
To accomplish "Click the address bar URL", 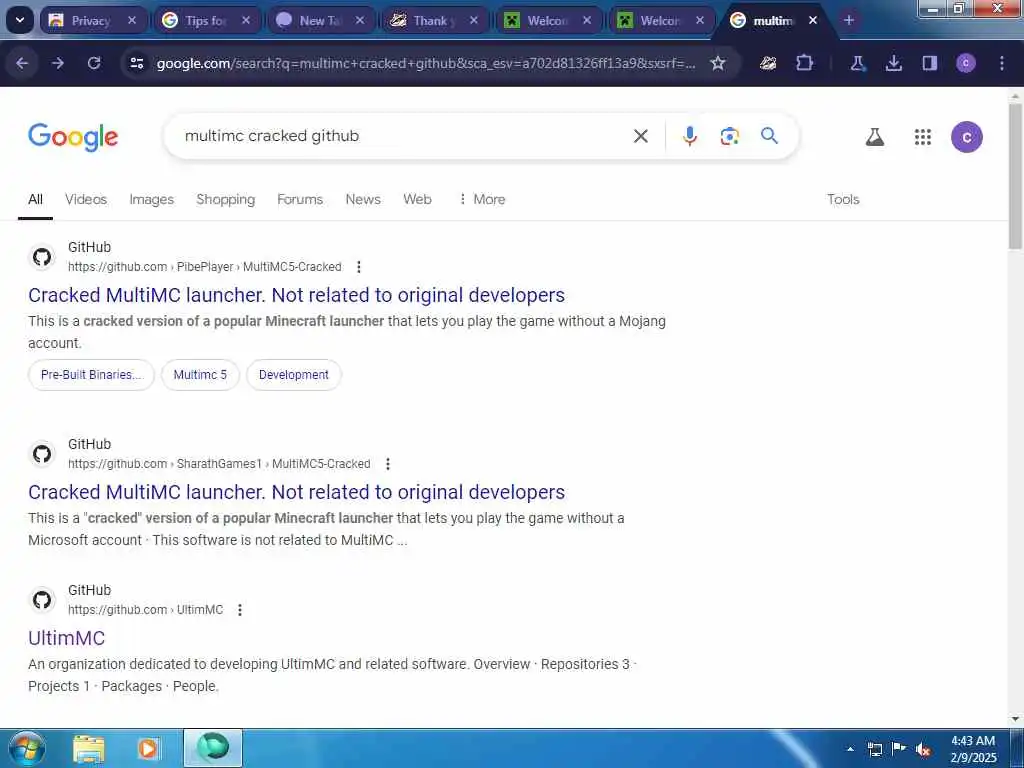I will tap(426, 63).
